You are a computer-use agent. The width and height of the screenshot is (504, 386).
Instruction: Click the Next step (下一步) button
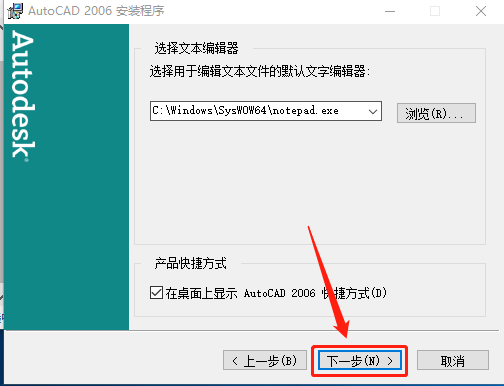359,360
